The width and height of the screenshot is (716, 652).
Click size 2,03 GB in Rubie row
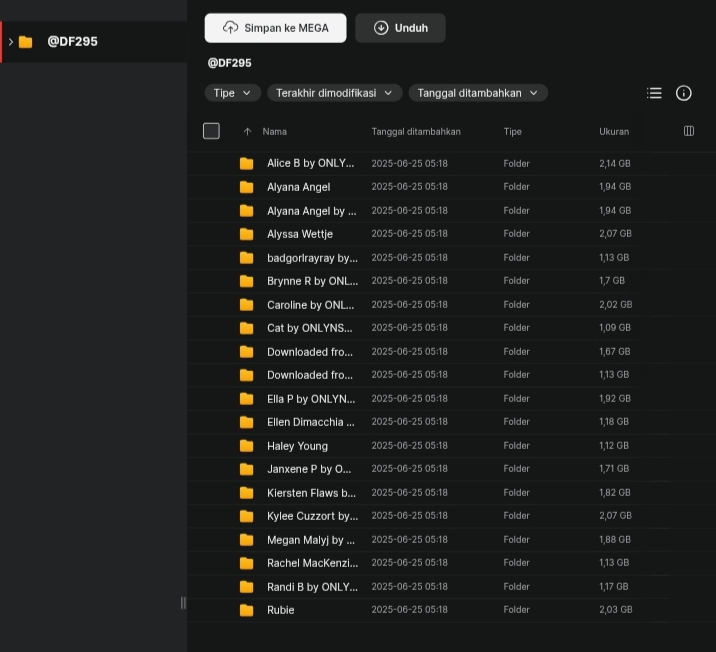click(616, 610)
